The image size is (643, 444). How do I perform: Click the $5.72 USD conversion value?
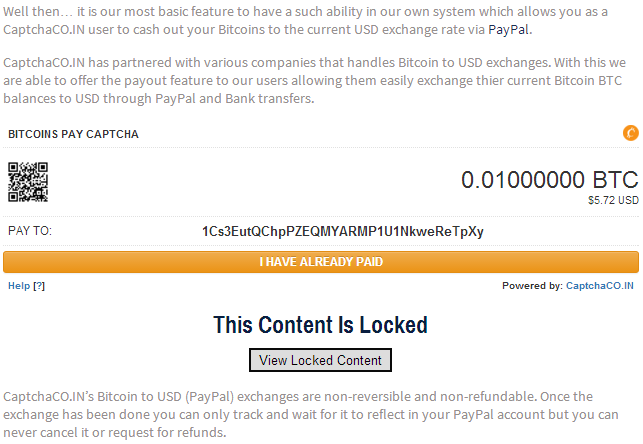coord(613,200)
